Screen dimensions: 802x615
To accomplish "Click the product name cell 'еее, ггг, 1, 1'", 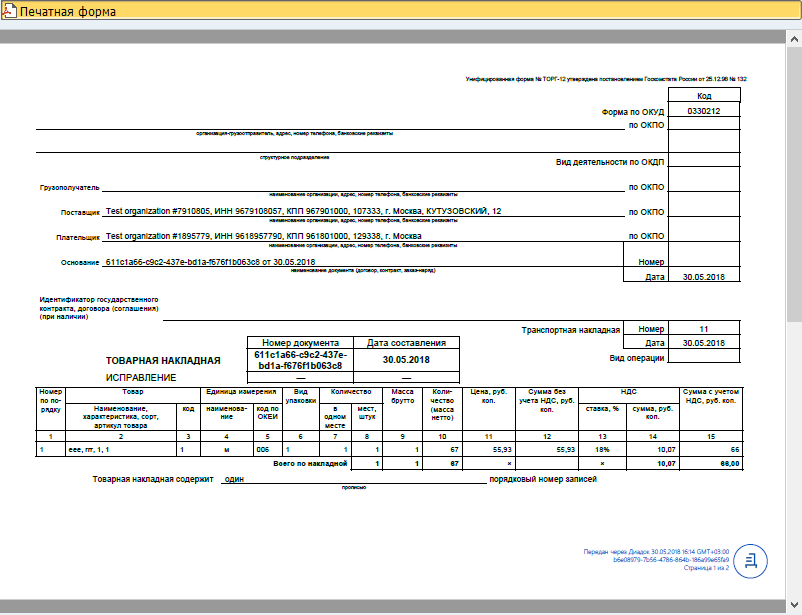I will point(120,451).
